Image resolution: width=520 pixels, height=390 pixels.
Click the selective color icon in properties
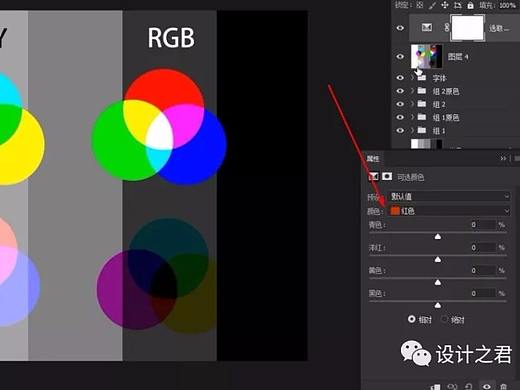point(373,176)
